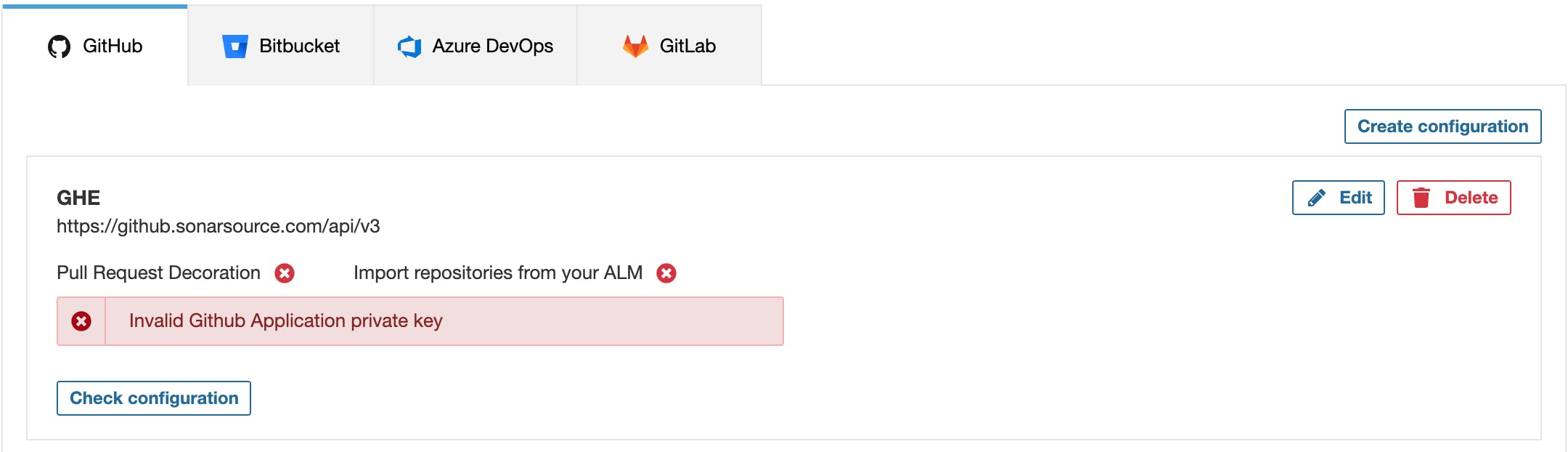Image resolution: width=1568 pixels, height=452 pixels.
Task: Select the GitHub tab
Action: pyautogui.click(x=95, y=47)
